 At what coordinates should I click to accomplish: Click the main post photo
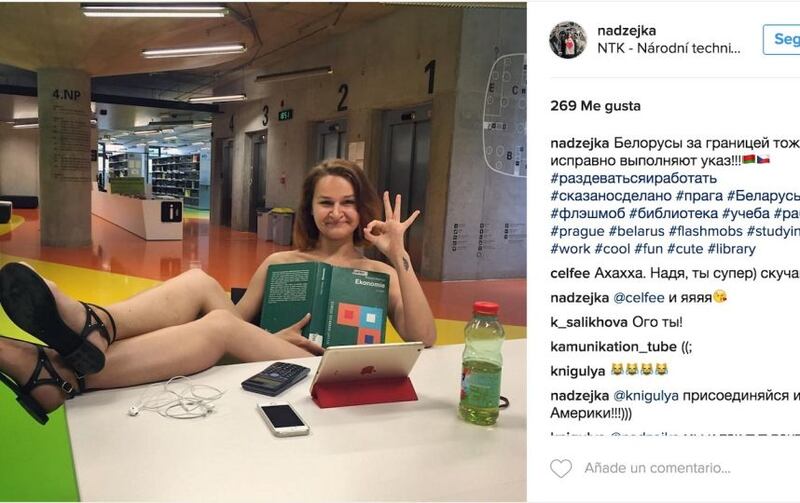[263, 252]
